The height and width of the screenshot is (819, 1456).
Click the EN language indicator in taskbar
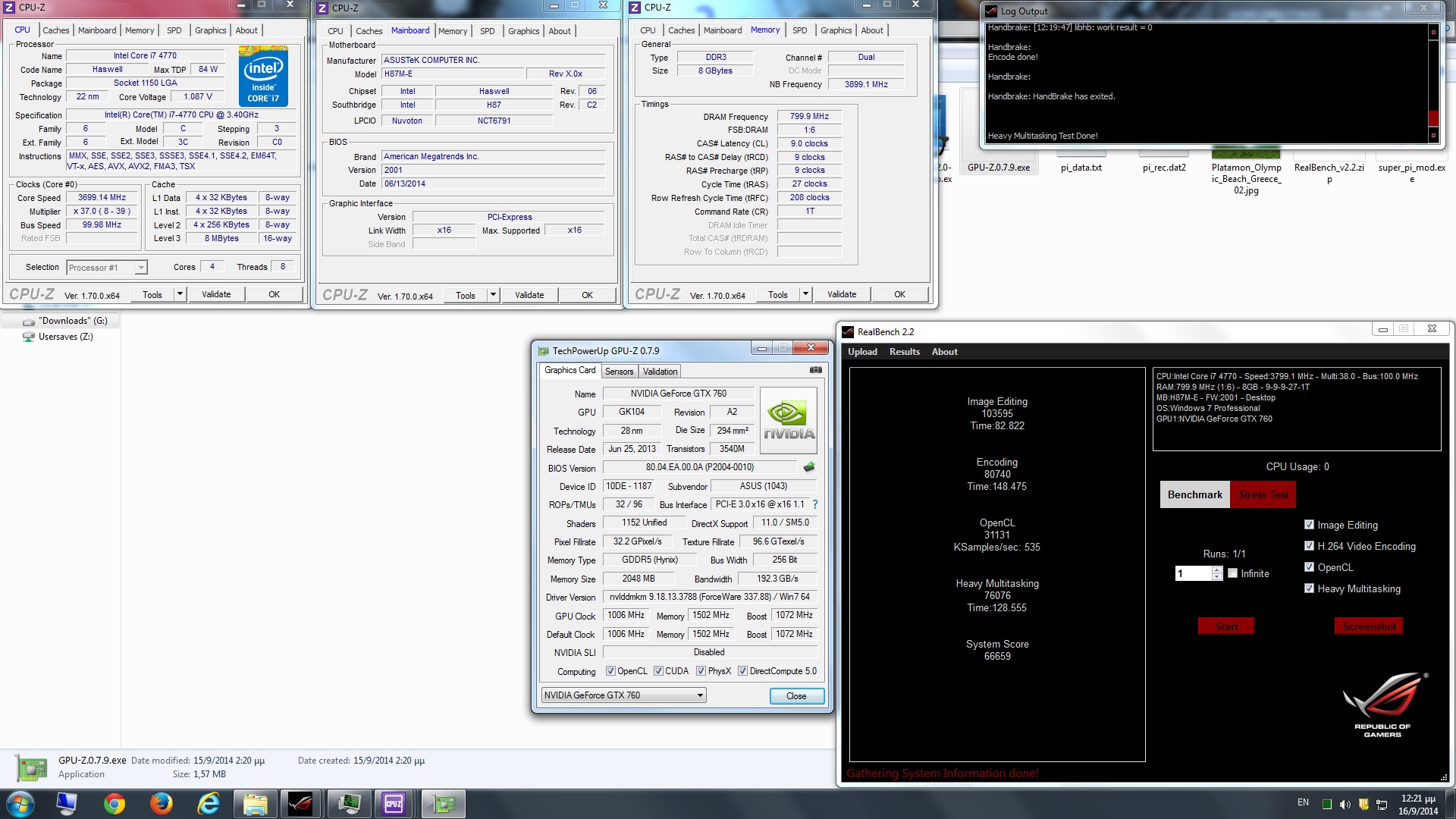pos(1303,802)
